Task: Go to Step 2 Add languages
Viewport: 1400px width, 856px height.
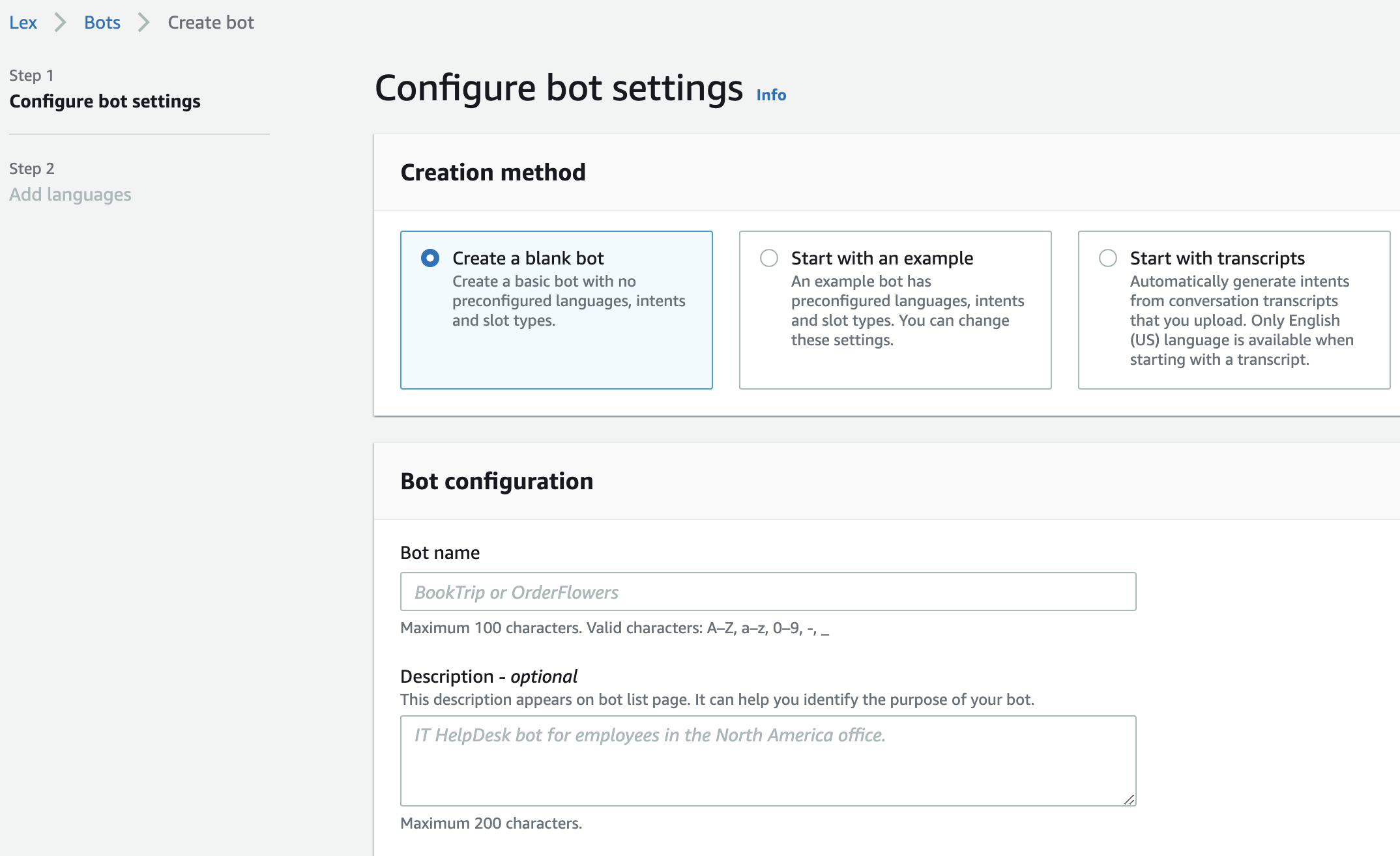Action: click(70, 195)
